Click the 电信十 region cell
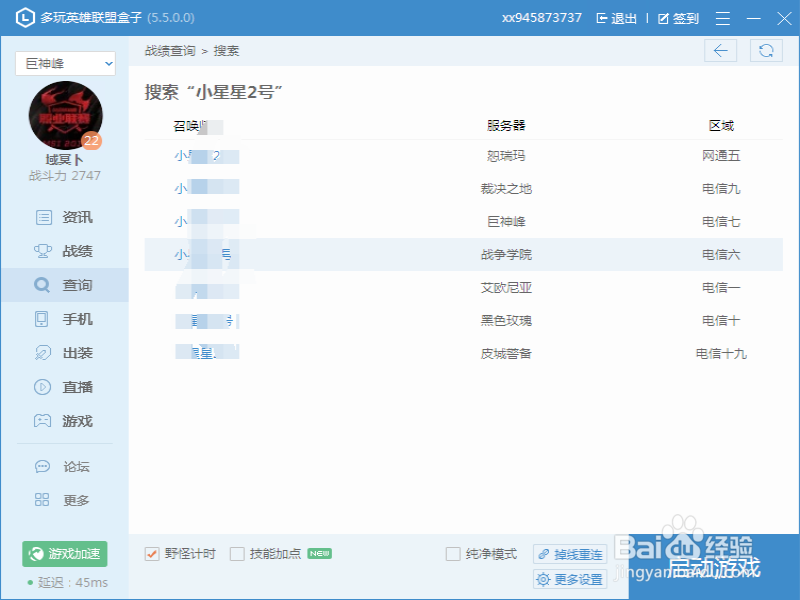The image size is (800, 600). (x=721, y=320)
